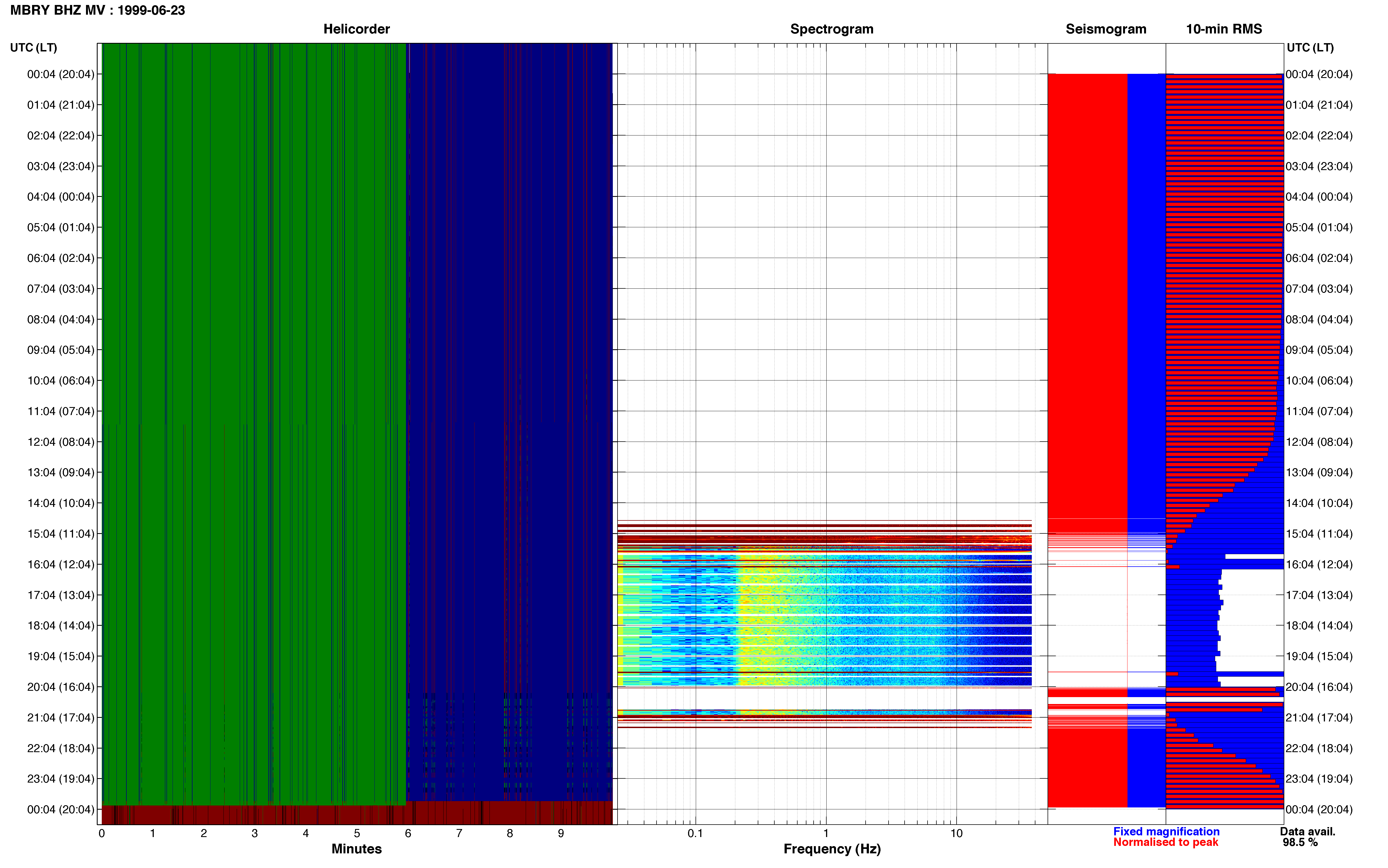Click the right '01:04 (21:04)' time label
This screenshot has height=868, width=1388.
[1319, 105]
